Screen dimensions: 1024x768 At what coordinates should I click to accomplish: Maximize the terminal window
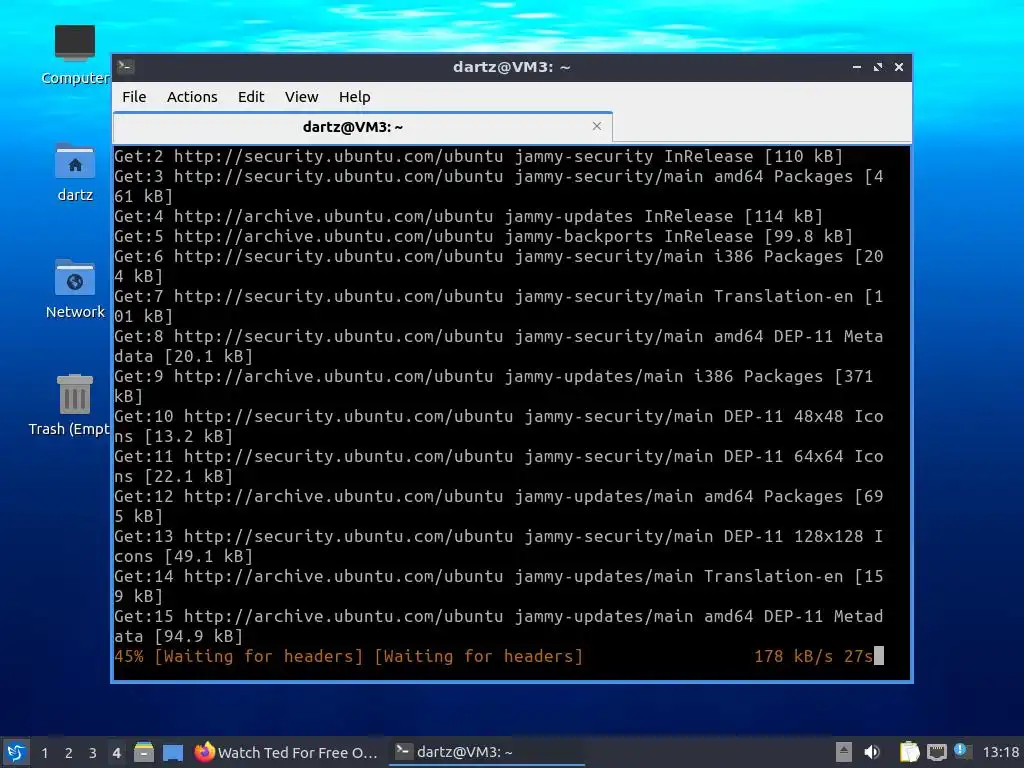point(878,67)
